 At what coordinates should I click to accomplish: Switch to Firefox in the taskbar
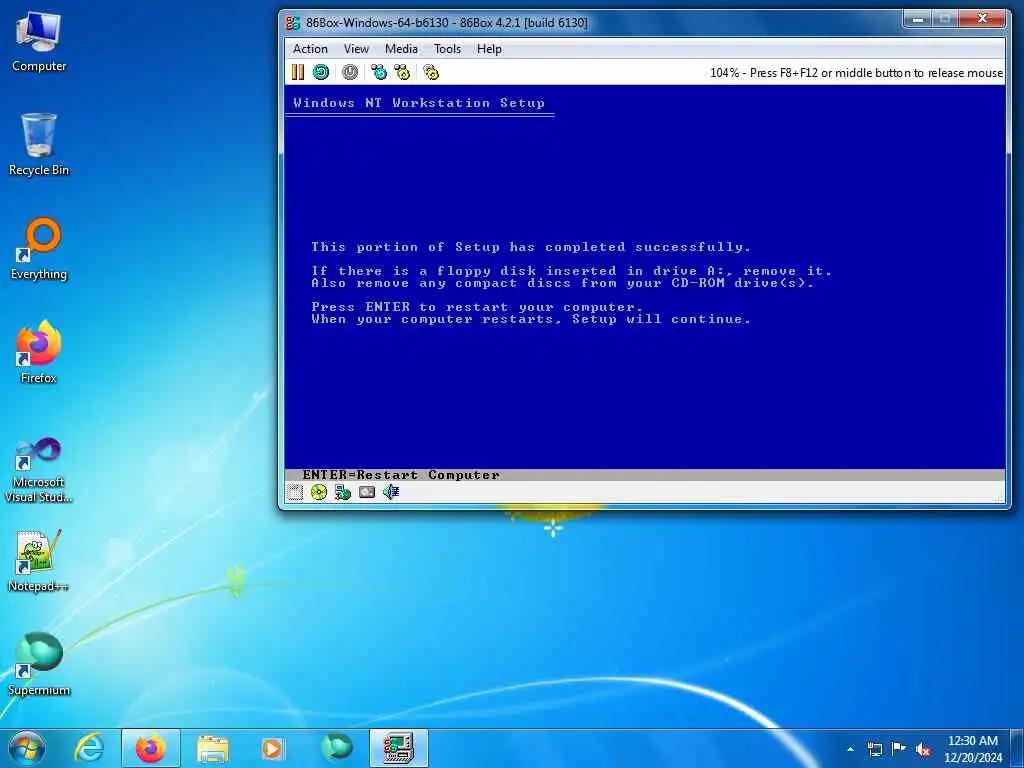point(150,748)
